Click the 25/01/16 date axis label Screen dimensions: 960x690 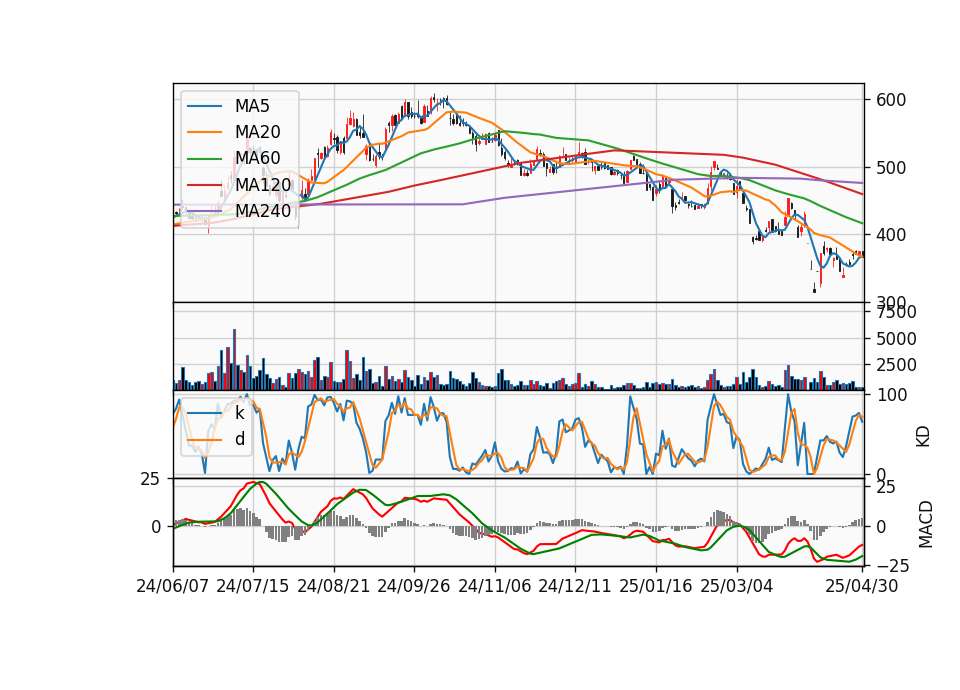point(656,586)
